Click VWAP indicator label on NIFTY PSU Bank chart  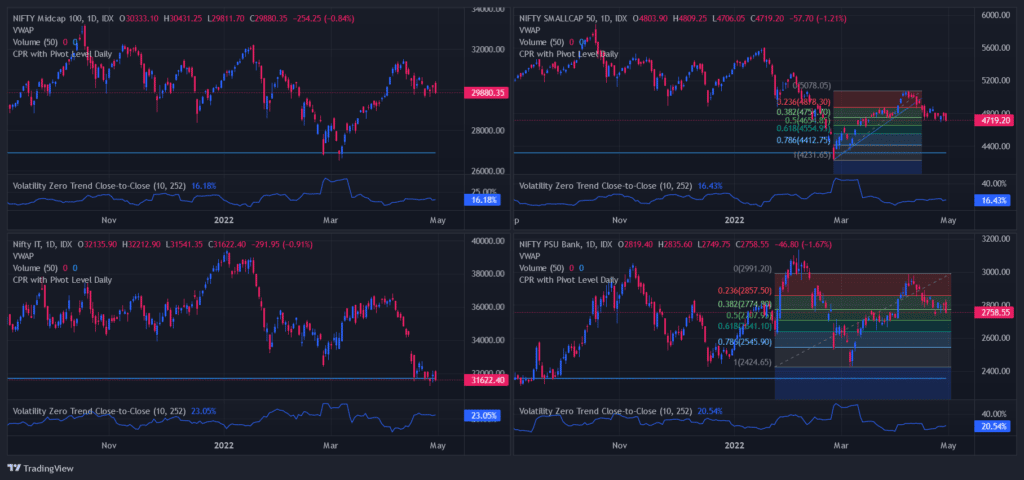click(530, 256)
